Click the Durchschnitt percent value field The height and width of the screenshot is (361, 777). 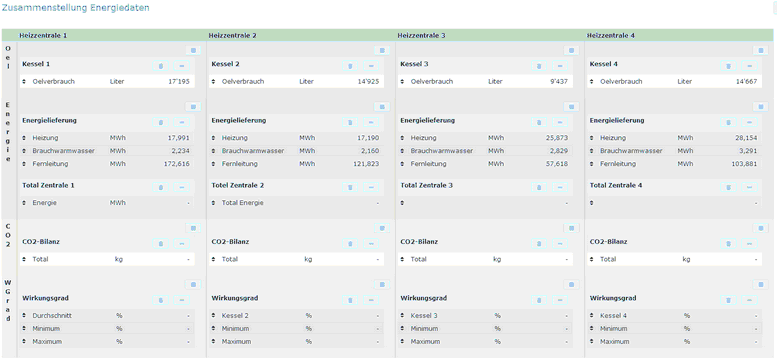click(x=154, y=315)
